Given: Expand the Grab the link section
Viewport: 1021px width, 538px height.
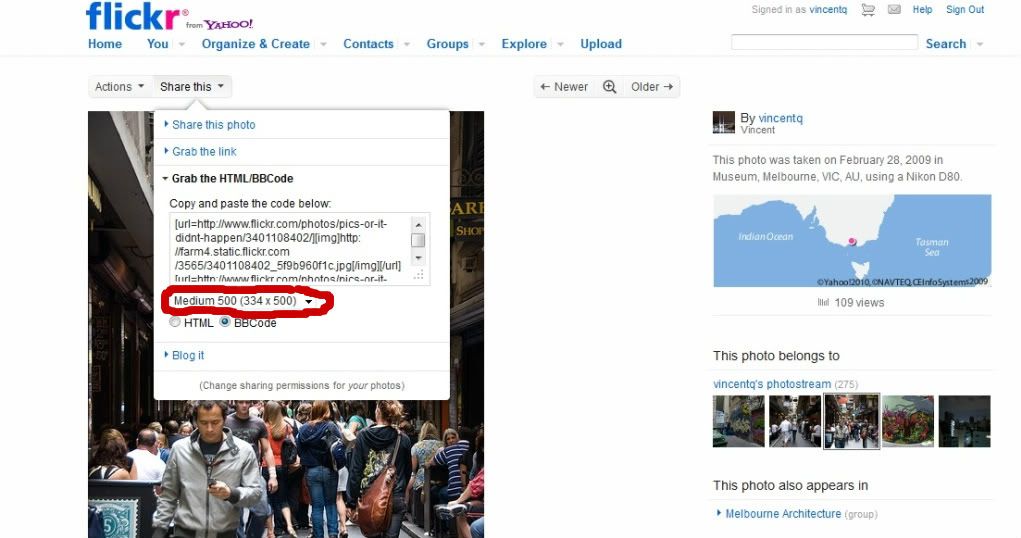Looking at the screenshot, I should point(204,151).
